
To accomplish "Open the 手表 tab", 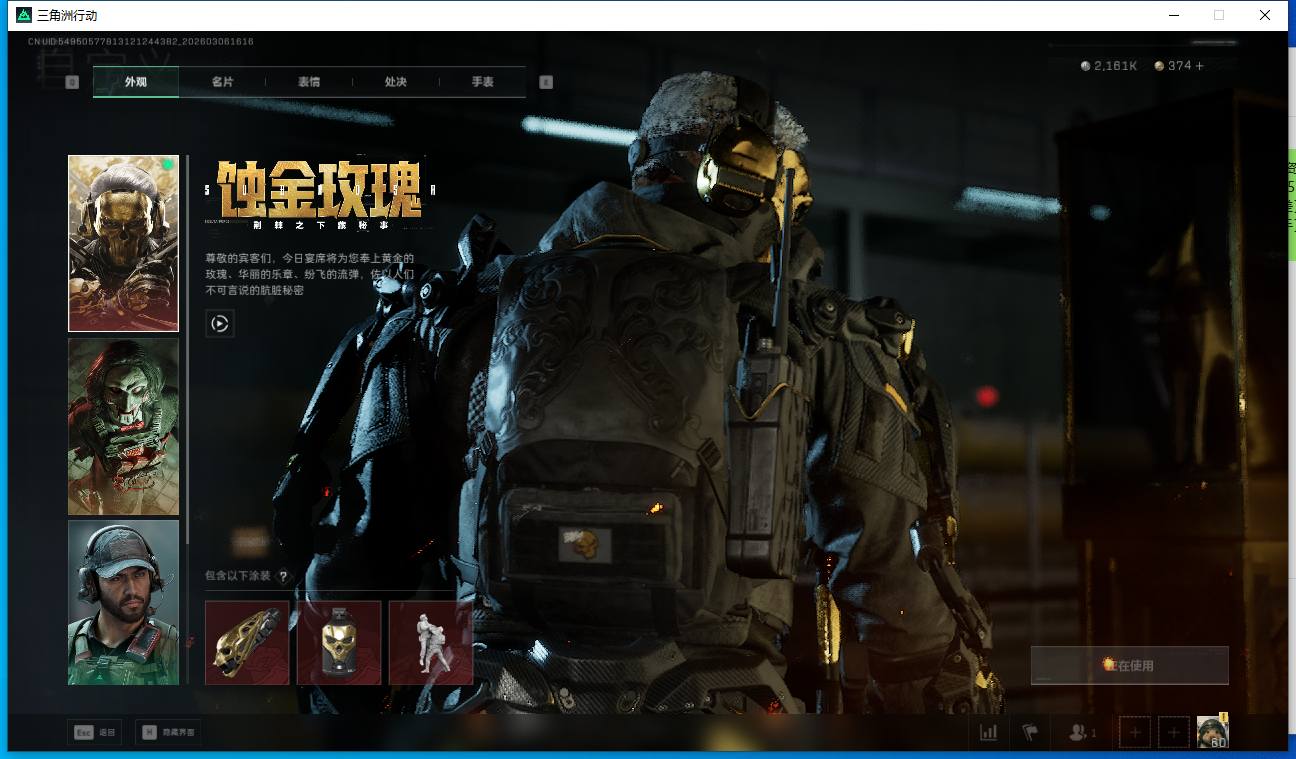I will (x=482, y=82).
